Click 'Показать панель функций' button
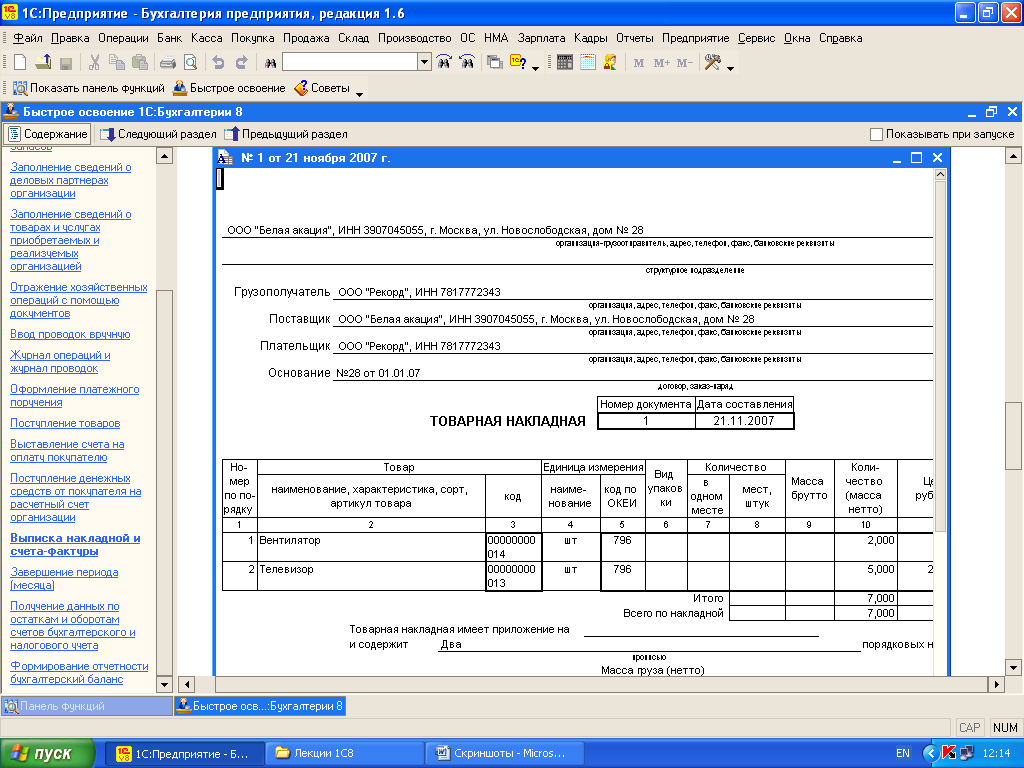 pyautogui.click(x=89, y=88)
